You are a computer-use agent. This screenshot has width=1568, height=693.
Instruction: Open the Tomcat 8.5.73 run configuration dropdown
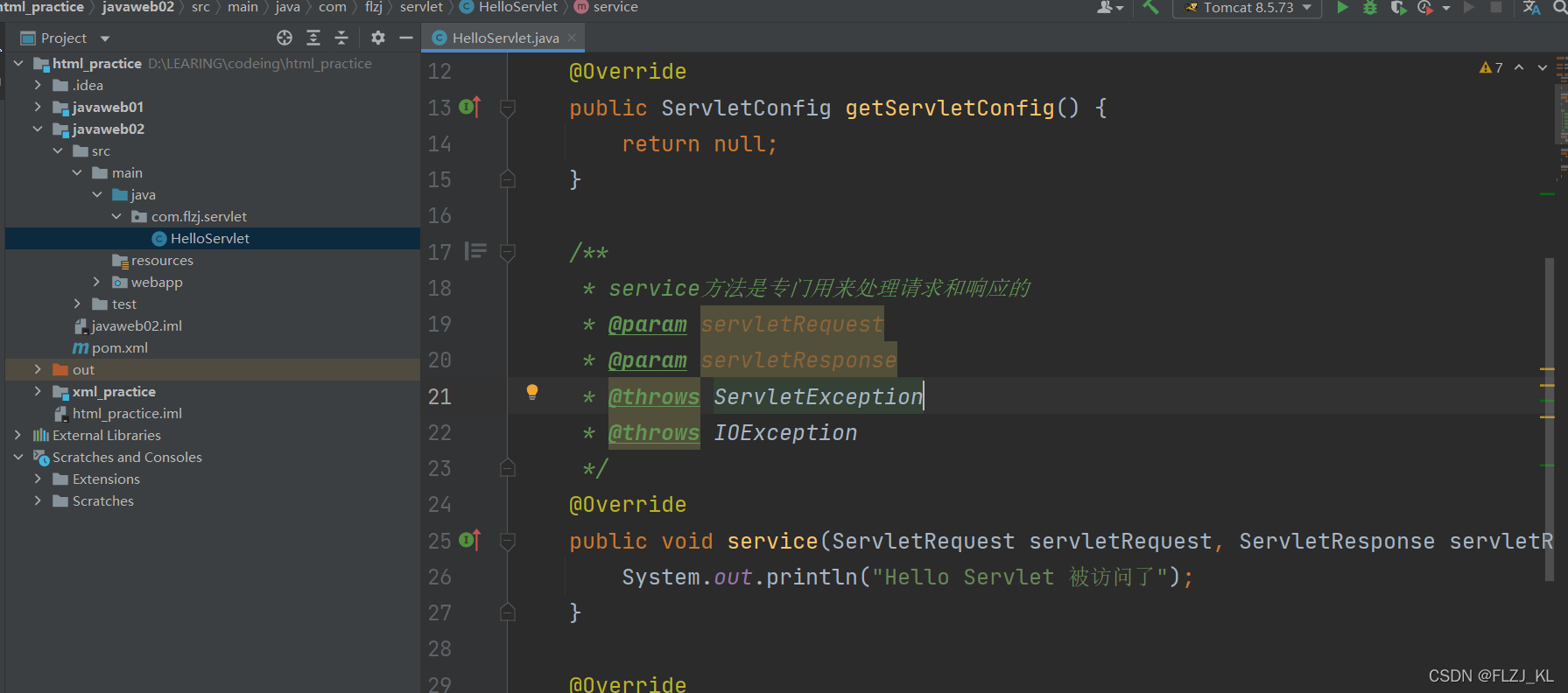pos(1247,8)
